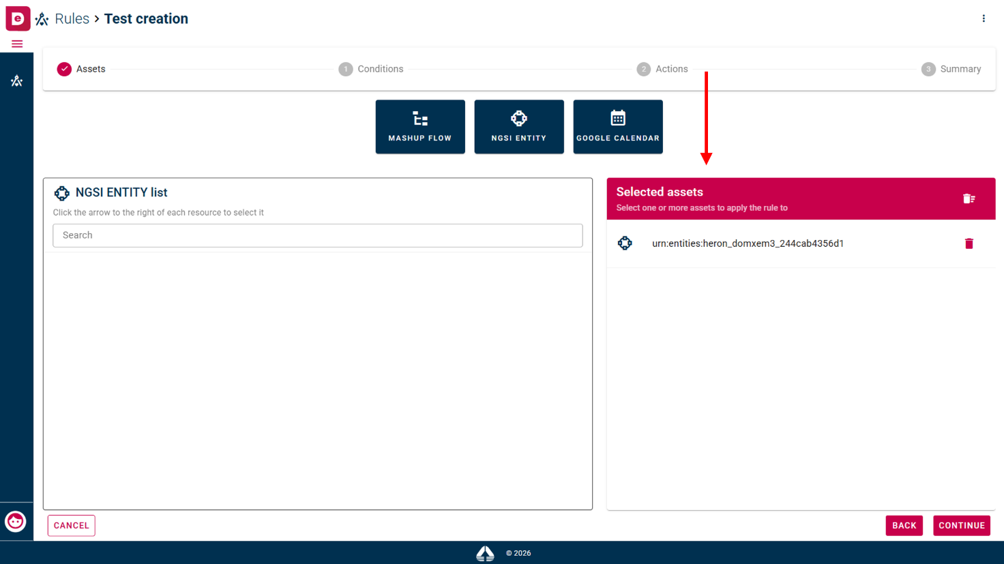Click the user avatar icon at bottom-left
Screen dimensions: 1004x564
[15, 522]
